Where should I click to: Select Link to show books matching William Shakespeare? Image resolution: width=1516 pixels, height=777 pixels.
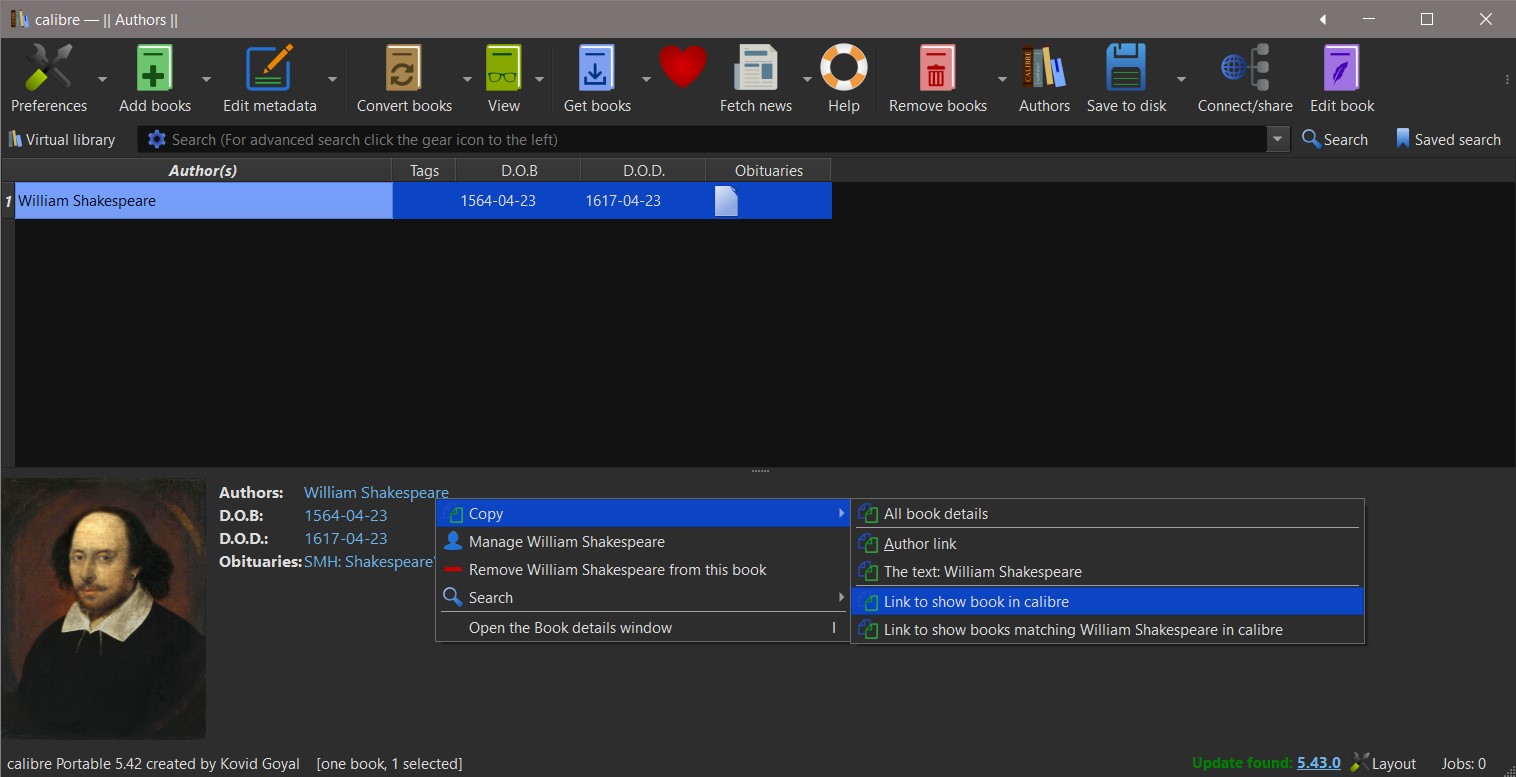1108,630
